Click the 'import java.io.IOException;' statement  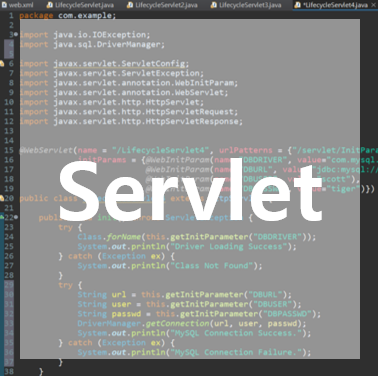pyautogui.click(x=85, y=35)
